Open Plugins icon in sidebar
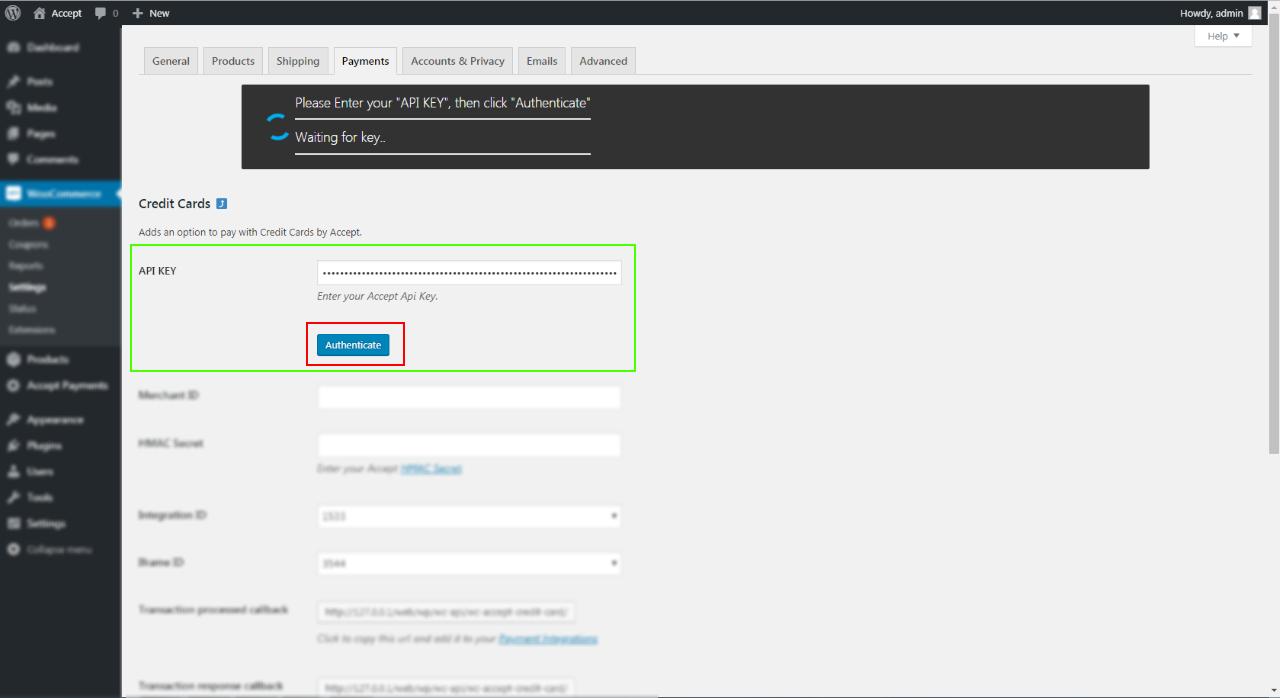The height and width of the screenshot is (698, 1280). point(13,445)
